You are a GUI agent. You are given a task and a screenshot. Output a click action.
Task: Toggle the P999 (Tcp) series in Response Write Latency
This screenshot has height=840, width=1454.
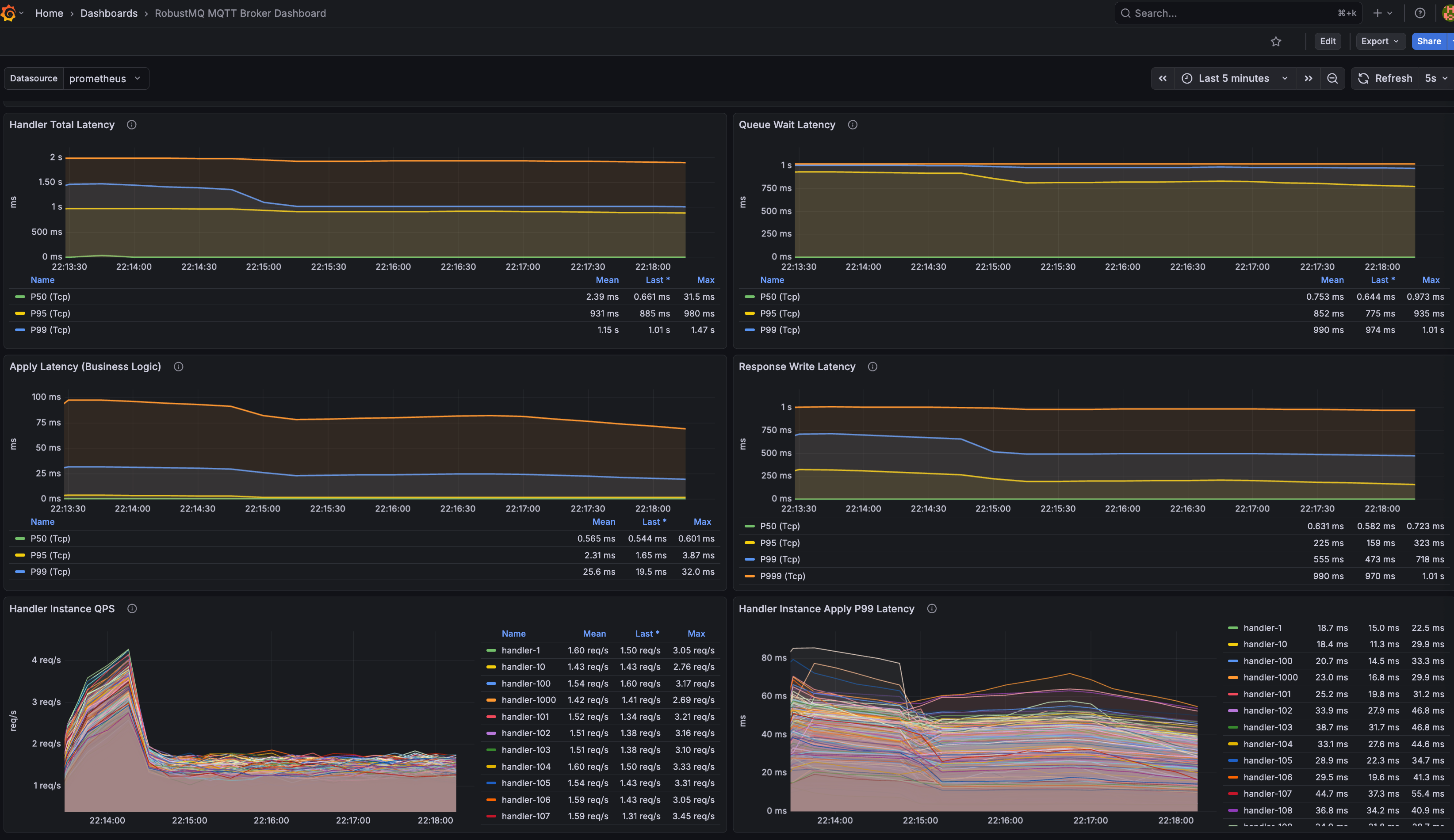[x=782, y=576]
